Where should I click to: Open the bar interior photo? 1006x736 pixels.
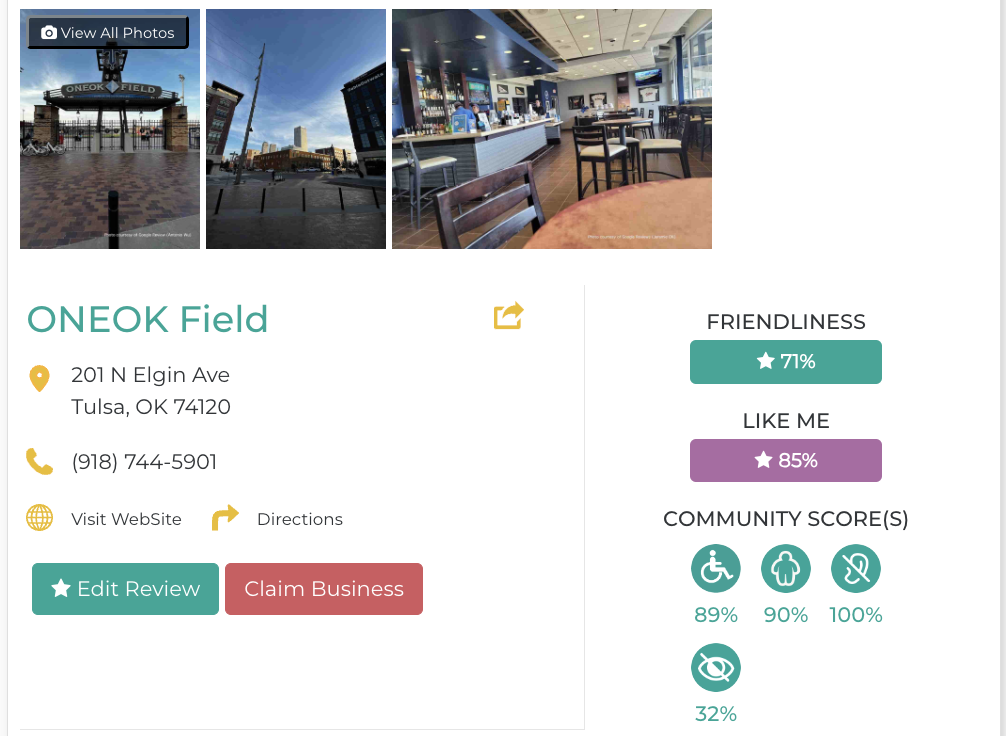tap(552, 129)
